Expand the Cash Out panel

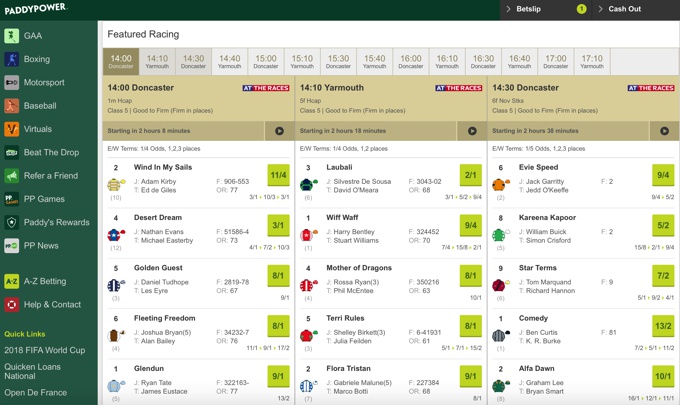[x=636, y=9]
